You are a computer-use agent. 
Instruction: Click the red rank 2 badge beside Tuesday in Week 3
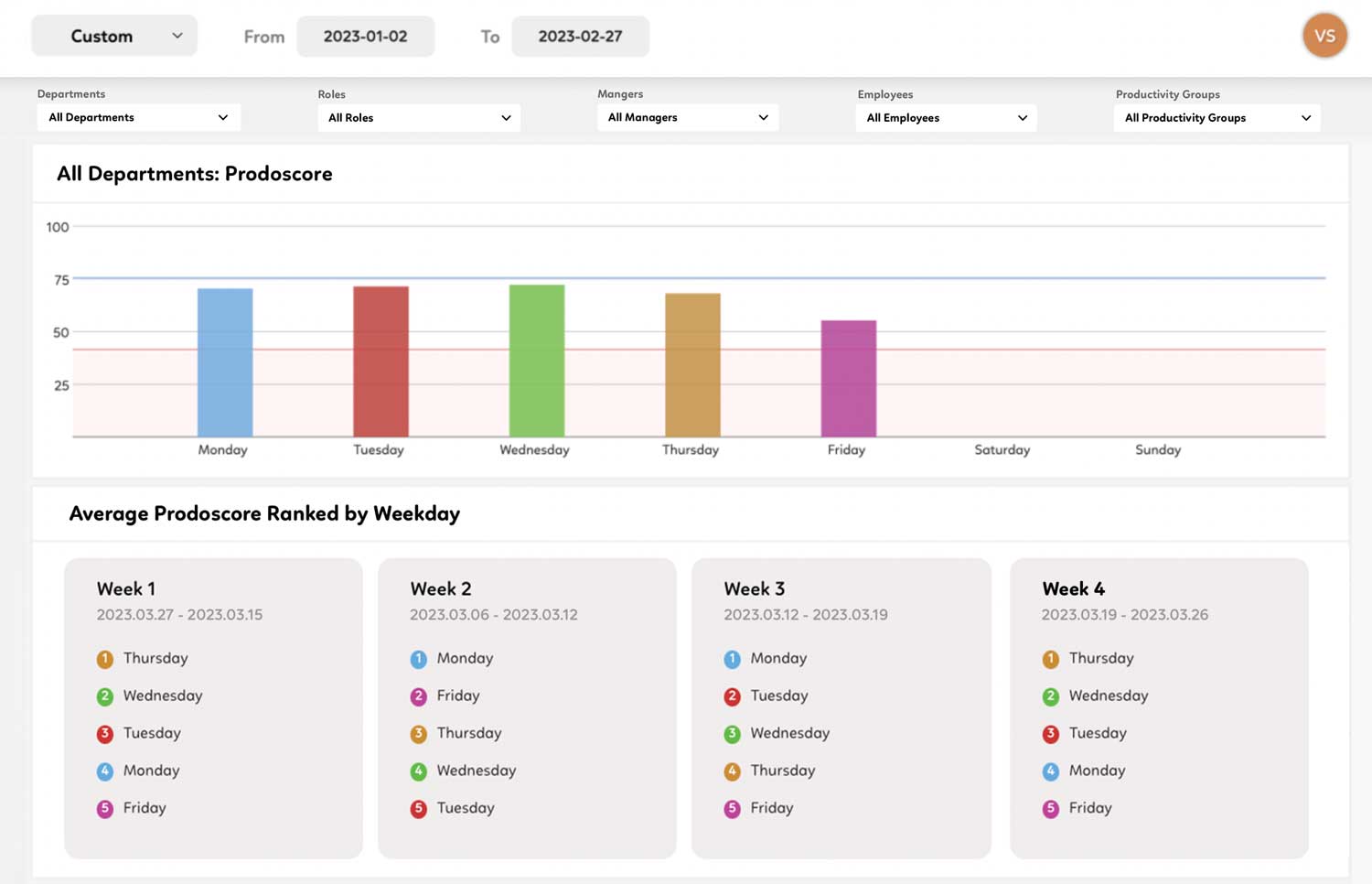click(733, 695)
